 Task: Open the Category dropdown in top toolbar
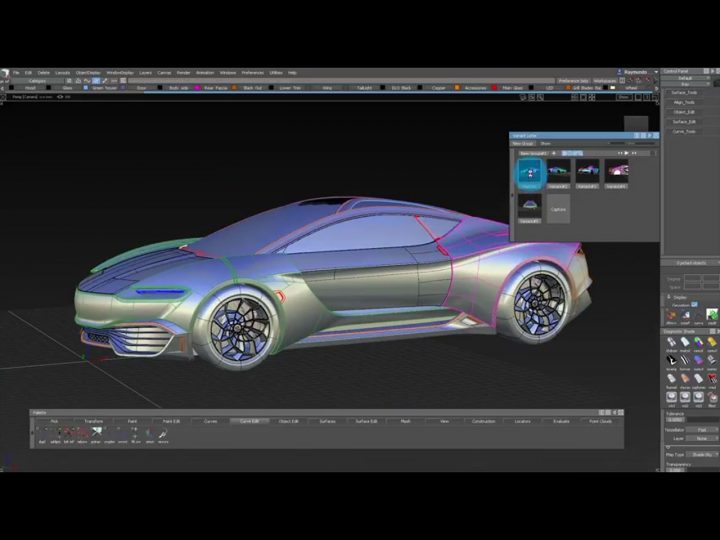click(38, 80)
